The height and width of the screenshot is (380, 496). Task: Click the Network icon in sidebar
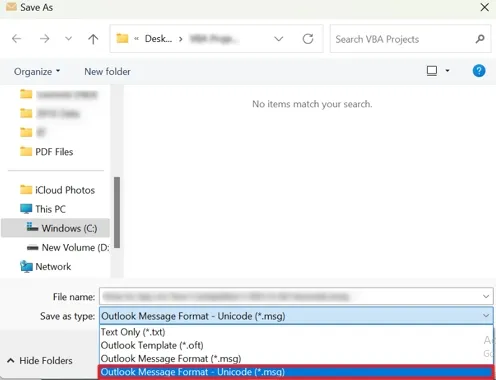(x=26, y=267)
